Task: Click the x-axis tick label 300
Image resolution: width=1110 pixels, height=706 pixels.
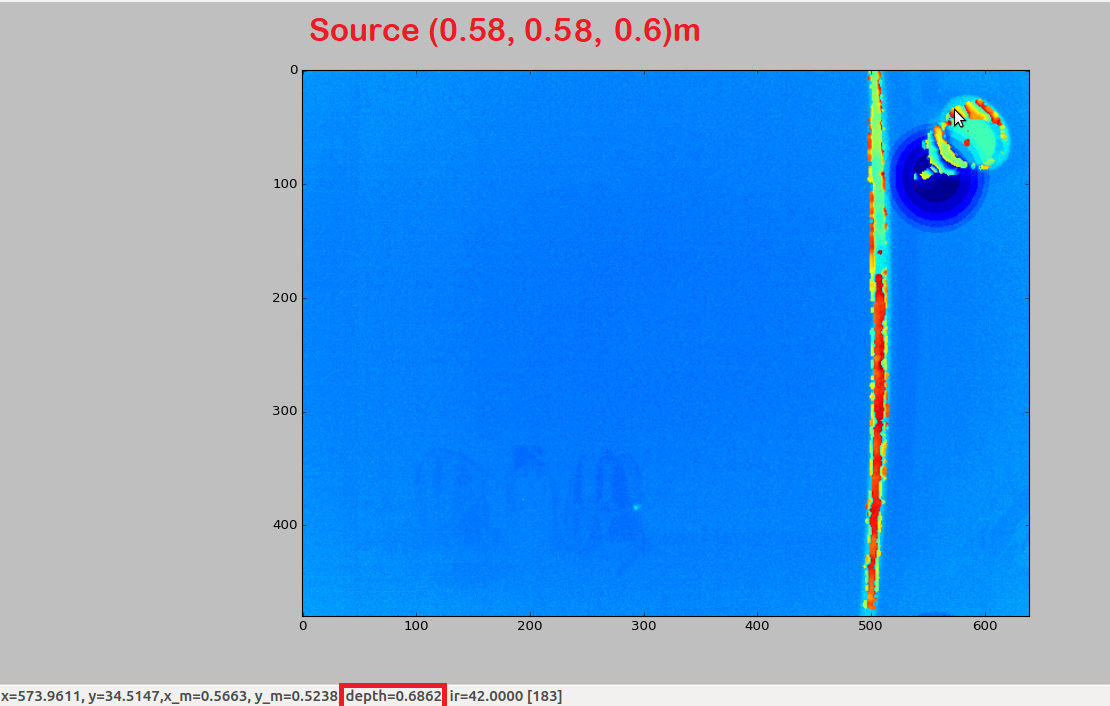Action: click(643, 626)
